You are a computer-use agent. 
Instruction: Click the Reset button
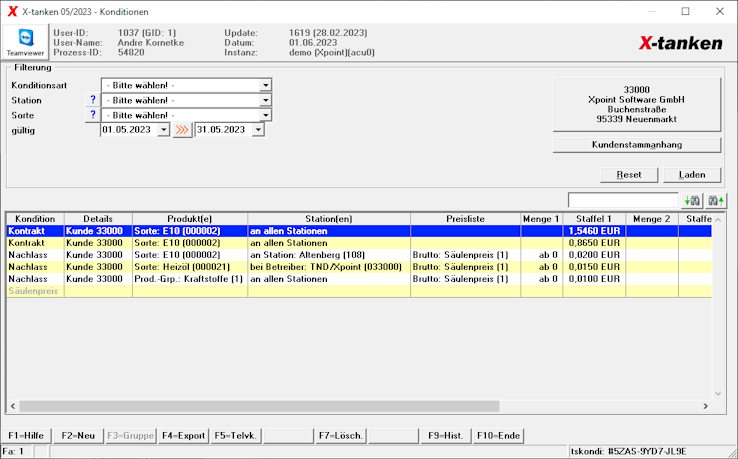click(x=629, y=175)
